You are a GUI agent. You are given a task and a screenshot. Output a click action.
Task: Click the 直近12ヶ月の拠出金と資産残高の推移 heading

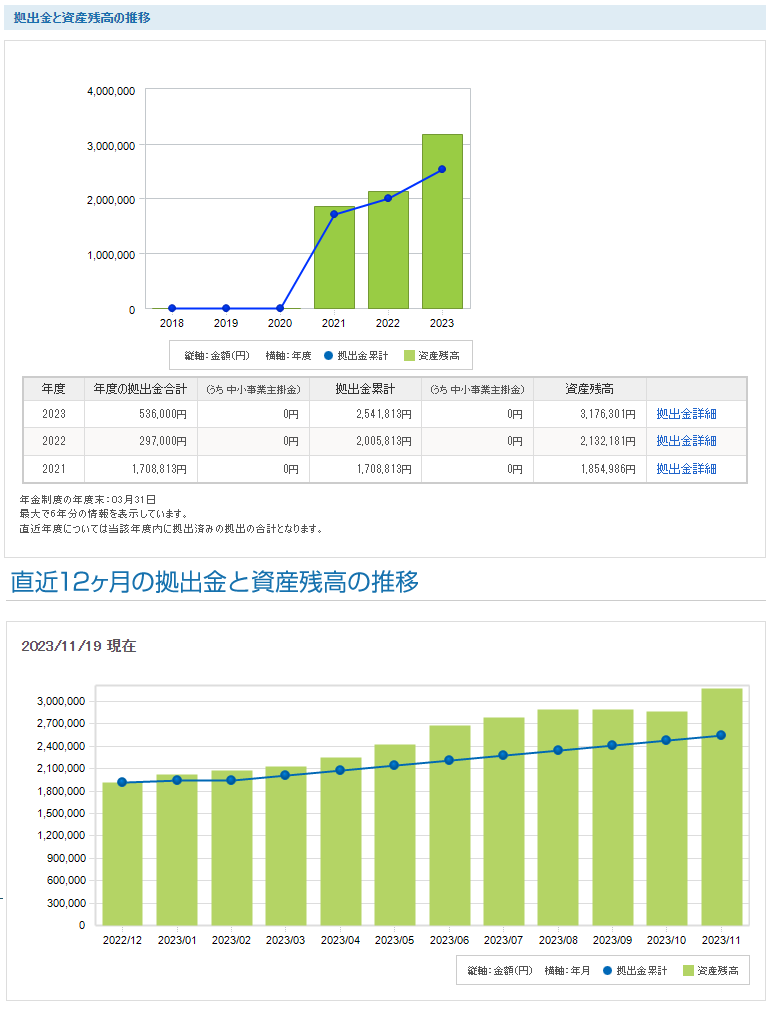215,582
